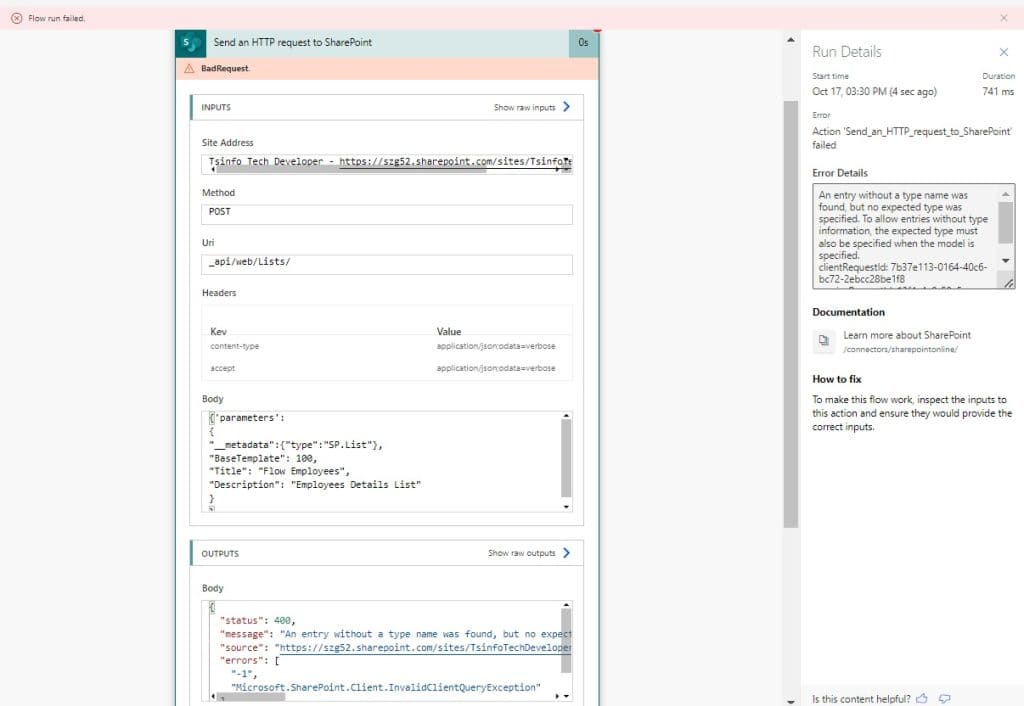The image size is (1024, 706).
Task: Click the Error Details scroll up arrow
Action: pyautogui.click(x=1006, y=194)
